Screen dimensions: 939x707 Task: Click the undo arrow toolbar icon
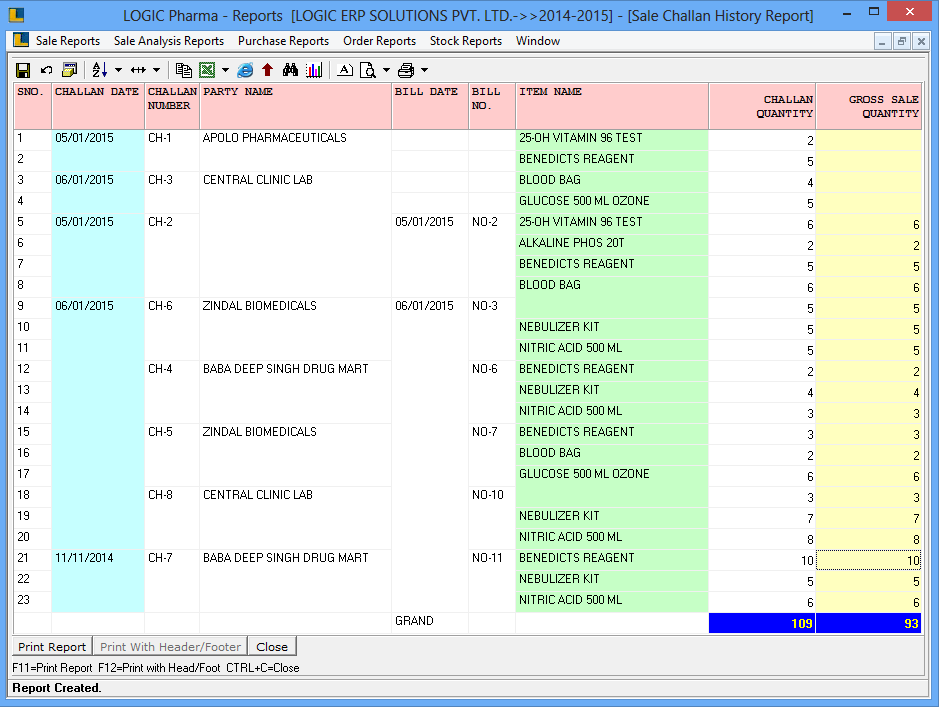46,70
